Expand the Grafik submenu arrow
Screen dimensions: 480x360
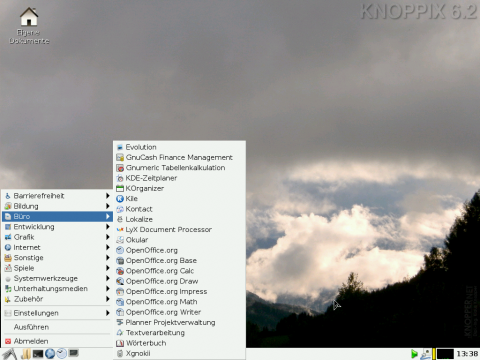(x=108, y=237)
